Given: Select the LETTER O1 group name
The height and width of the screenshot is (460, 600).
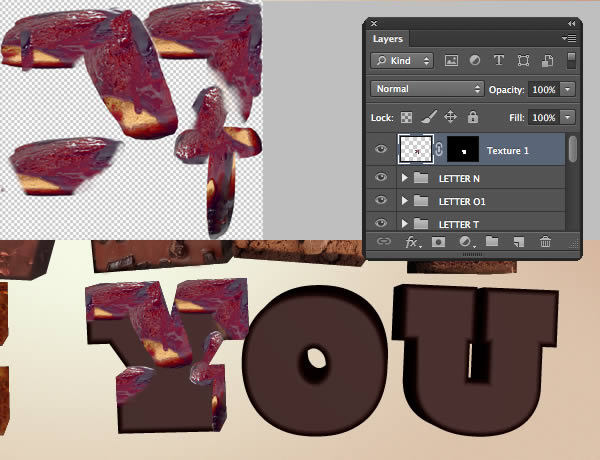Looking at the screenshot, I should click(462, 202).
